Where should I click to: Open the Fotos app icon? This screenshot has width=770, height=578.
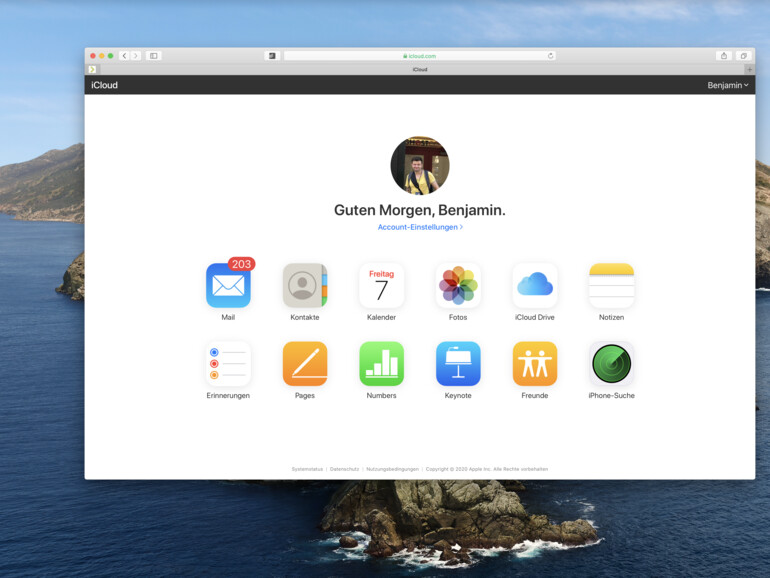(458, 285)
